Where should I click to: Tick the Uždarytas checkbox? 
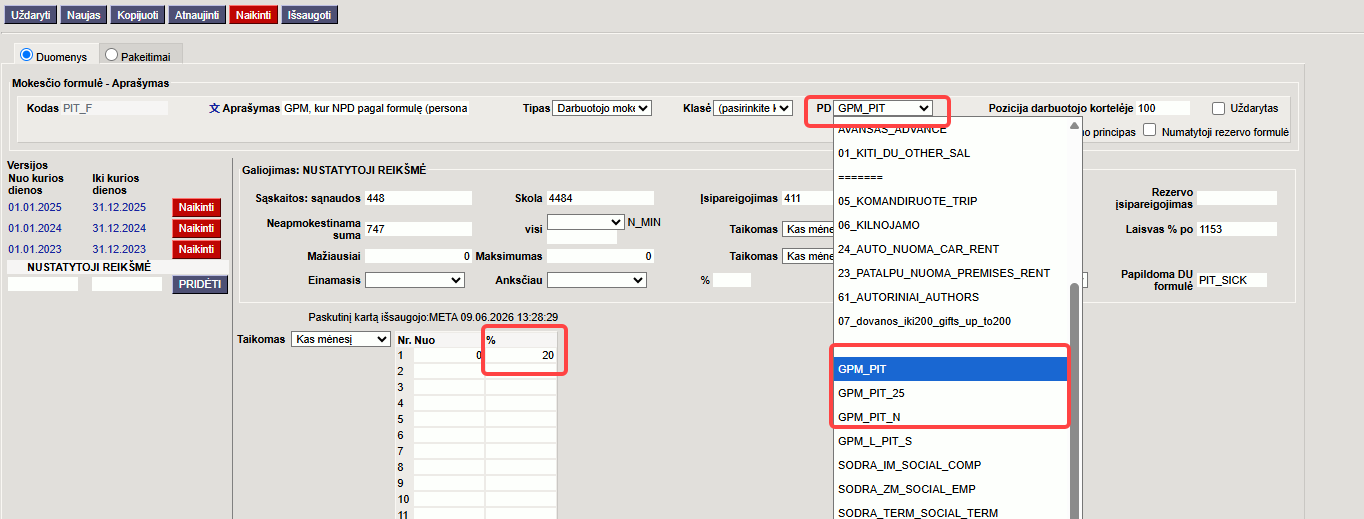tap(1218, 108)
